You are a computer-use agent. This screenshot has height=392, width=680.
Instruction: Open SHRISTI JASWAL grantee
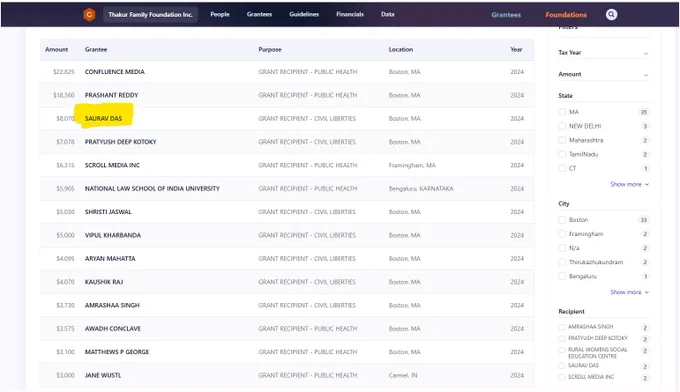point(108,212)
